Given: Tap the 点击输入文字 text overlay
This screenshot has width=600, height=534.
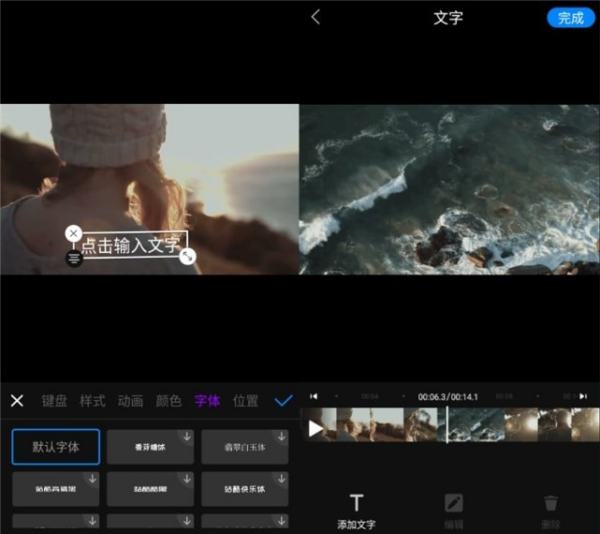Looking at the screenshot, I should pos(130,245).
